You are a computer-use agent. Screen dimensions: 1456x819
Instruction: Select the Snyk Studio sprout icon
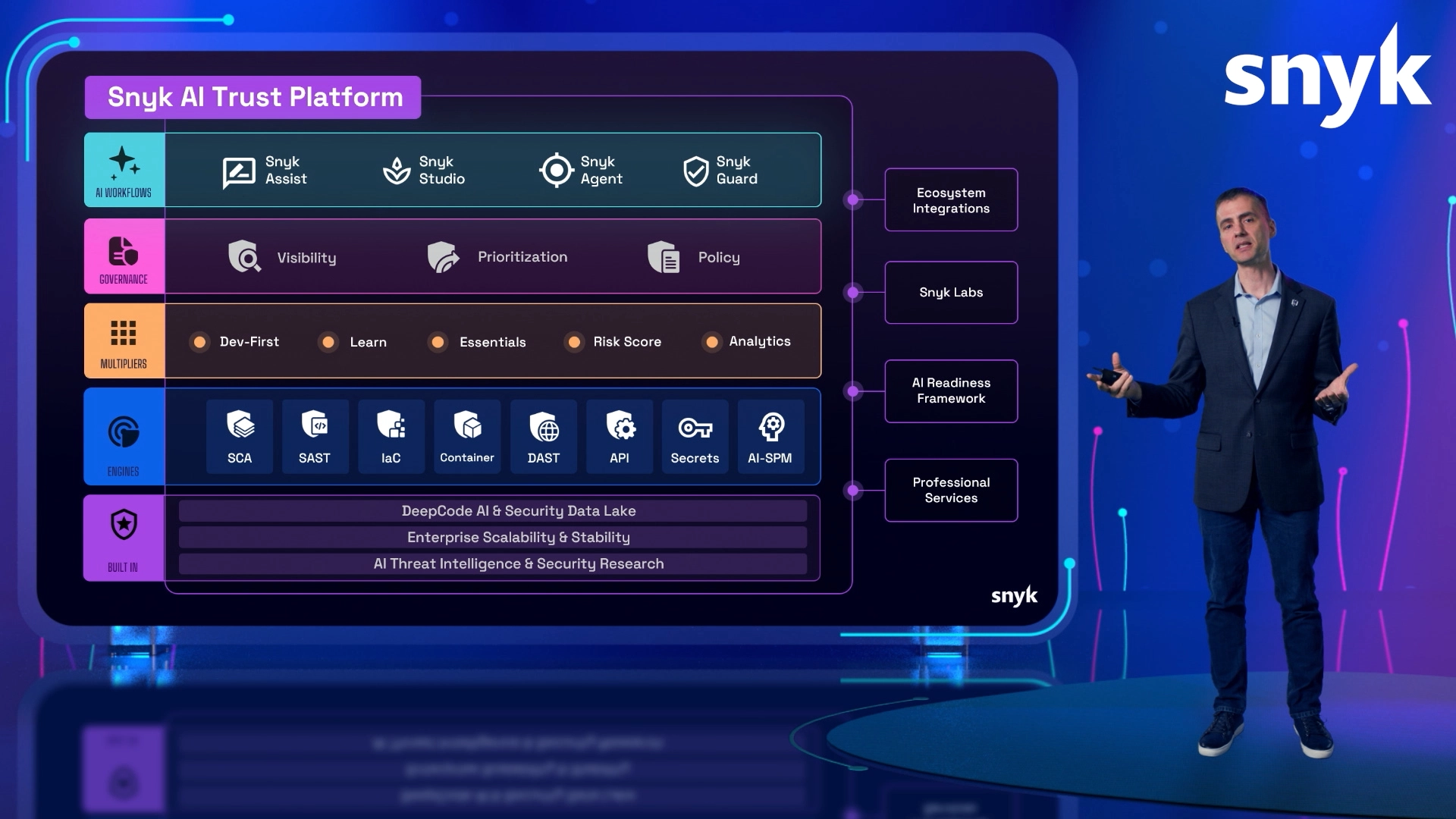pyautogui.click(x=397, y=171)
